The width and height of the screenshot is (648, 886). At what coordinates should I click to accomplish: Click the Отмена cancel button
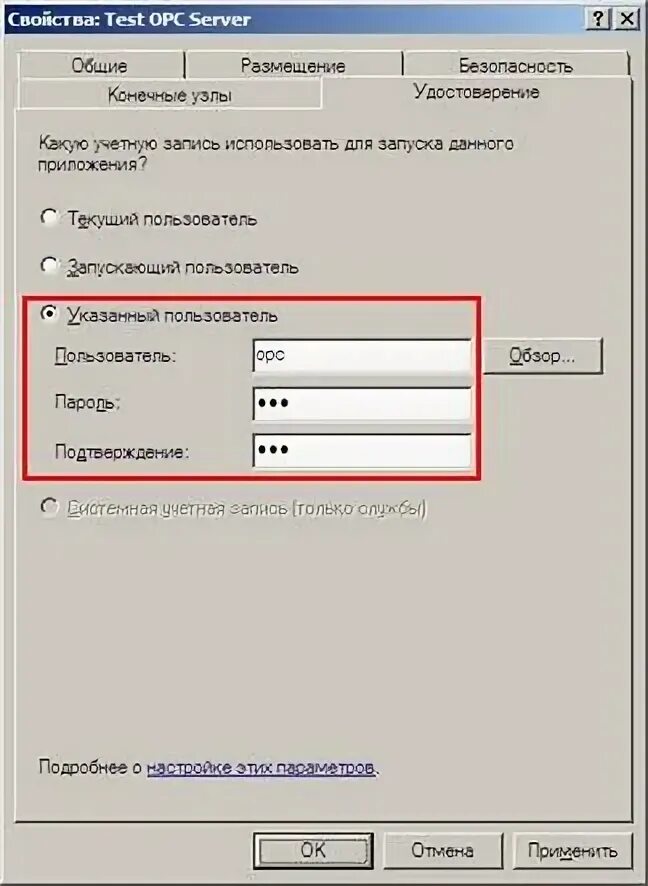(442, 850)
